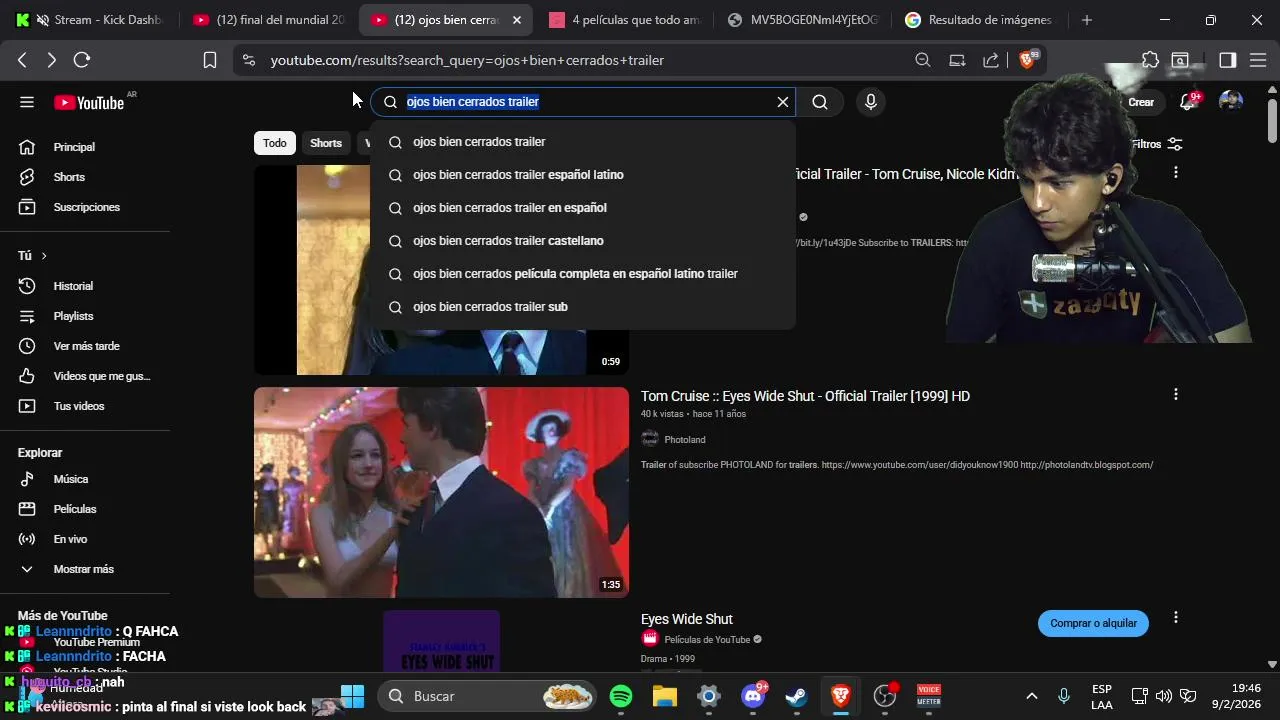Open the Brave main menu
The height and width of the screenshot is (720, 1280).
pos(1258,60)
